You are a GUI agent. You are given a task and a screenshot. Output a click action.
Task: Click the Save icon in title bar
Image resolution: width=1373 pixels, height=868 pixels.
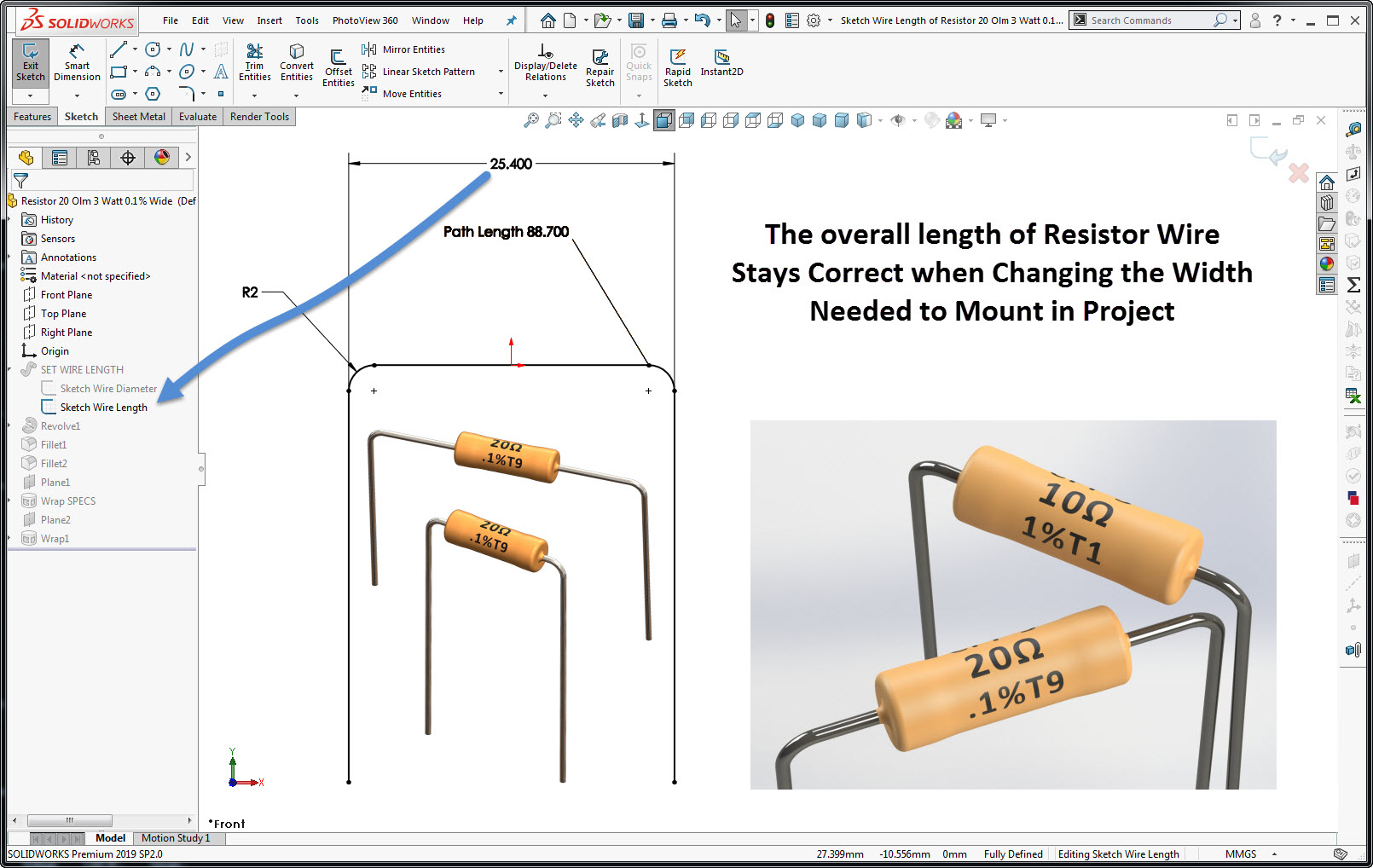pyautogui.click(x=636, y=20)
